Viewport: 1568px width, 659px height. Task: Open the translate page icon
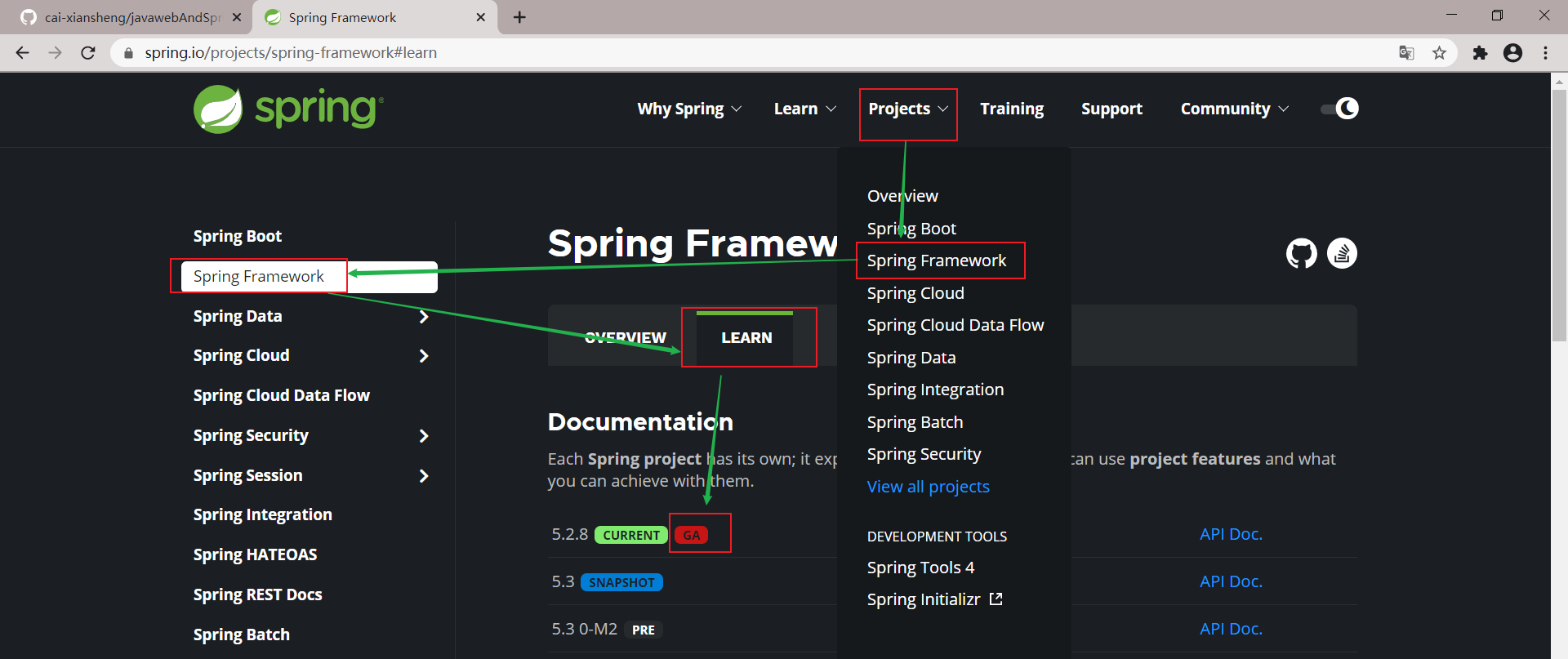pos(1406,53)
